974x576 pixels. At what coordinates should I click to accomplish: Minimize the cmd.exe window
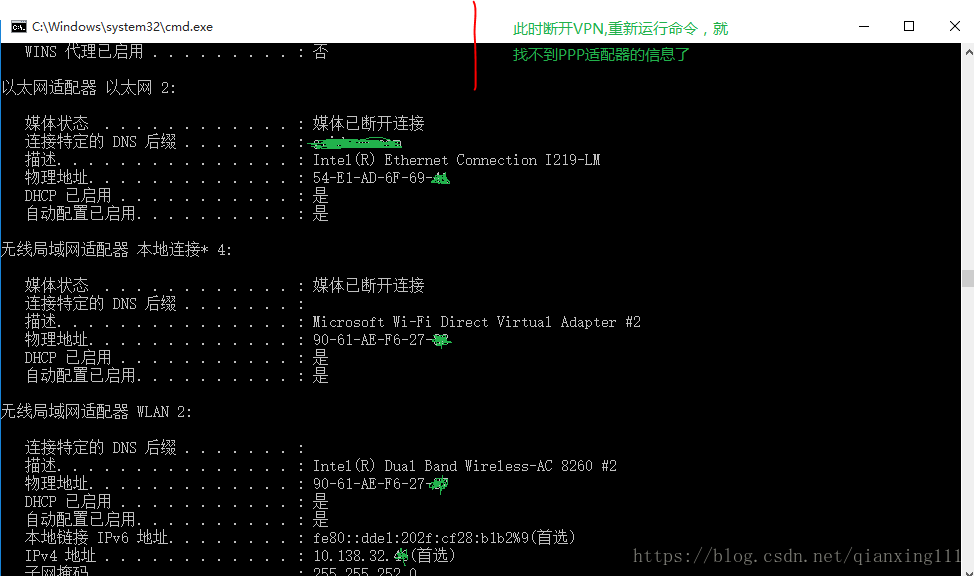(x=863, y=26)
